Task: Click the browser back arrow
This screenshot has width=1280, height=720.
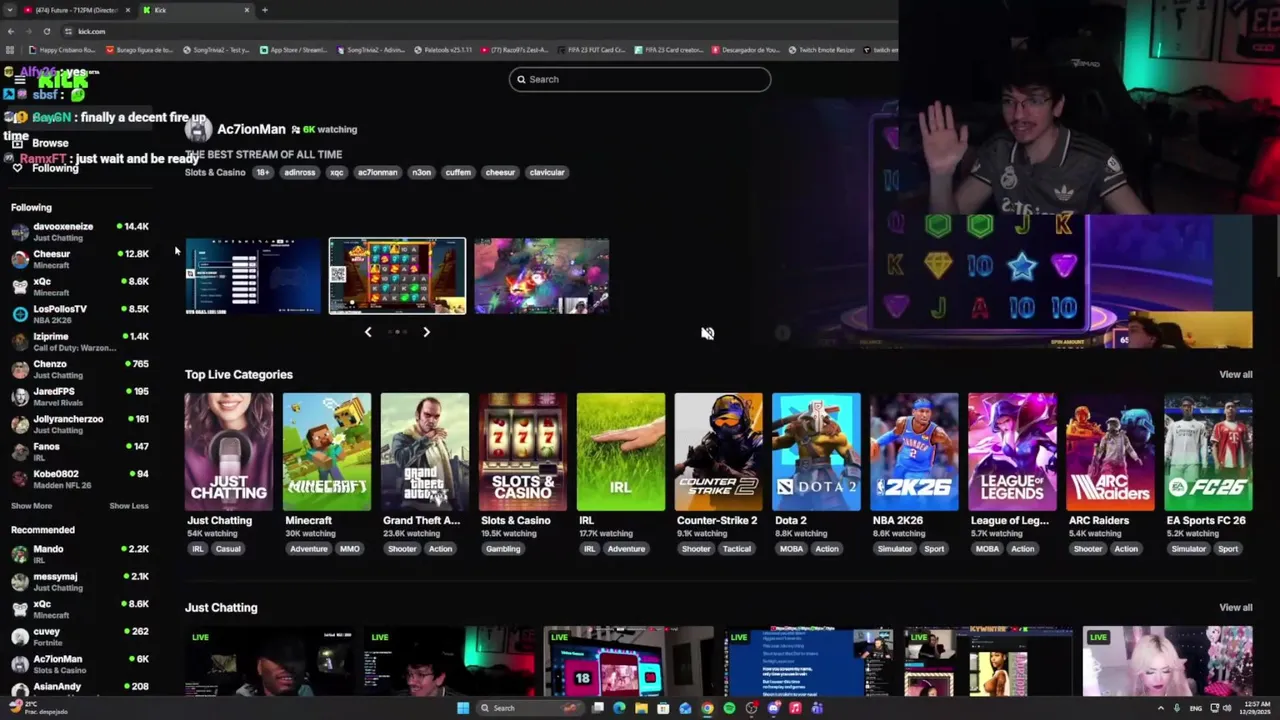Action: [x=10, y=31]
